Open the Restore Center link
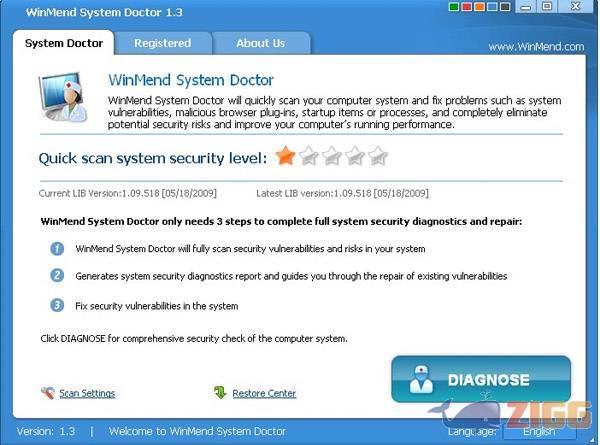Image resolution: width=600 pixels, height=445 pixels. [x=264, y=393]
